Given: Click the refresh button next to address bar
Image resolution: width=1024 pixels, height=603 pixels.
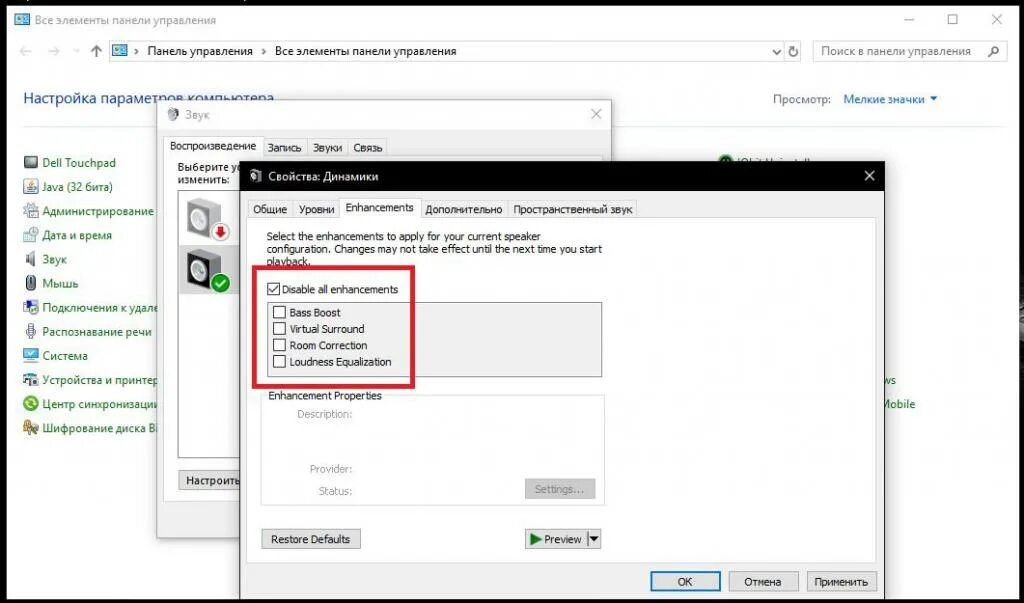Looking at the screenshot, I should coord(793,51).
